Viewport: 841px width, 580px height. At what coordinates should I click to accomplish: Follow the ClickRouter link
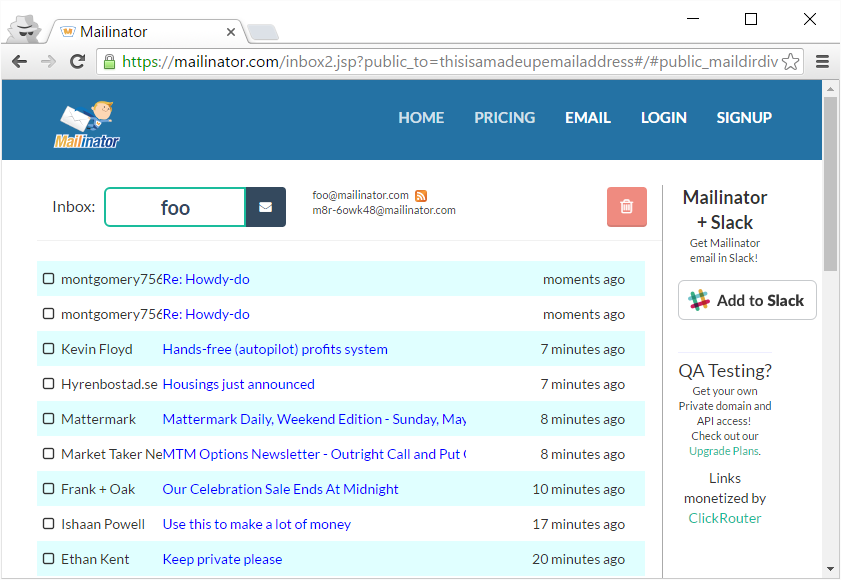(725, 518)
